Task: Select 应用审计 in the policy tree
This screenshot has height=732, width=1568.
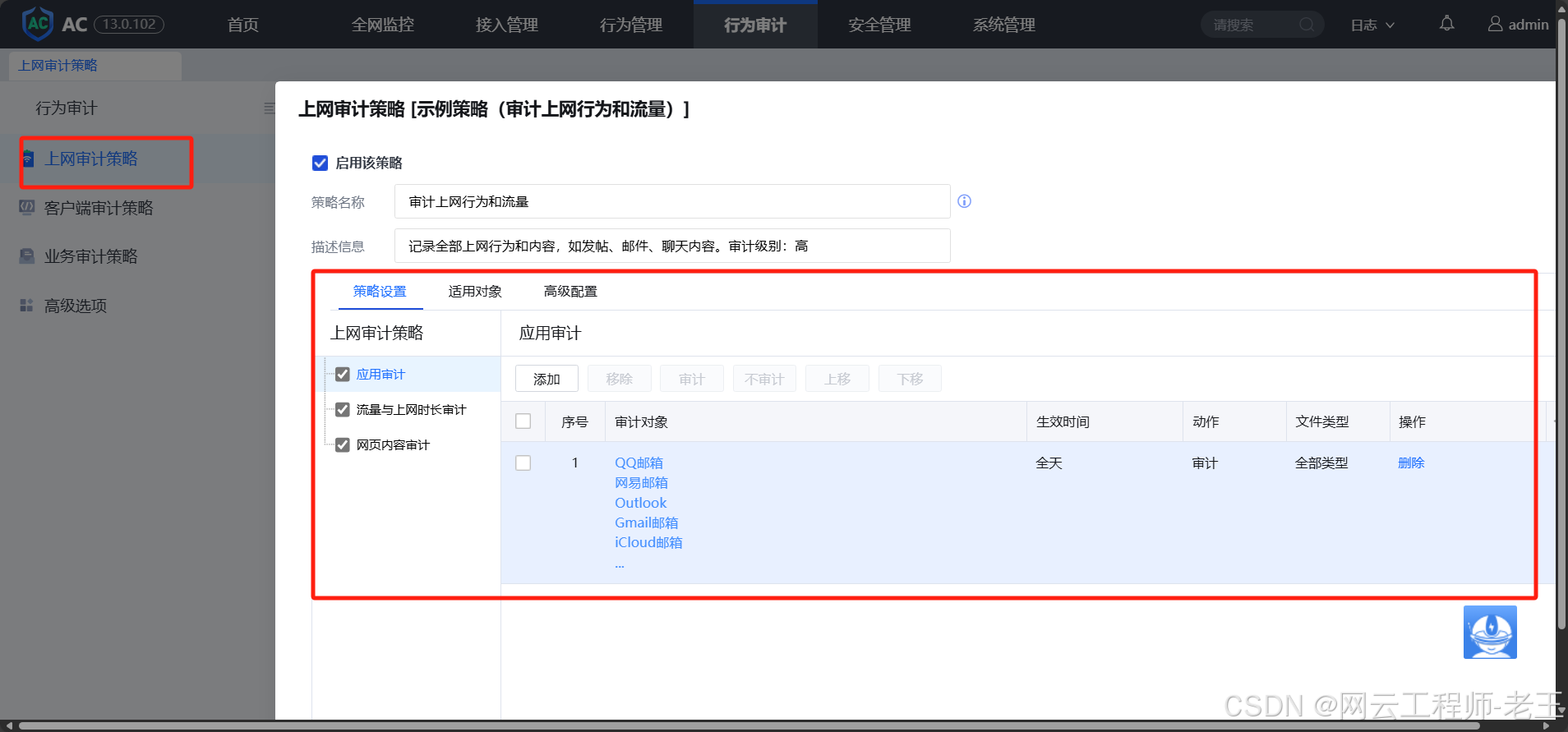Action: tap(380, 375)
